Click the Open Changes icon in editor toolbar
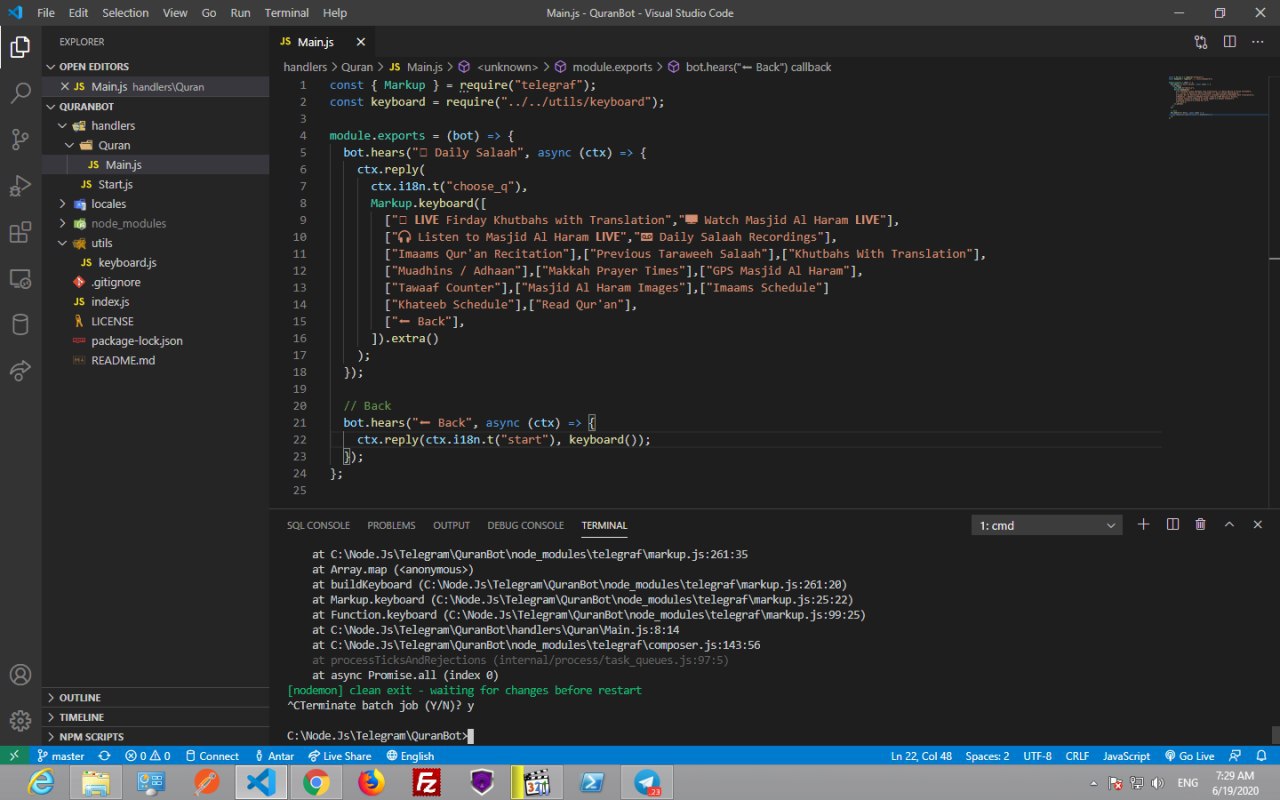 (x=1201, y=42)
